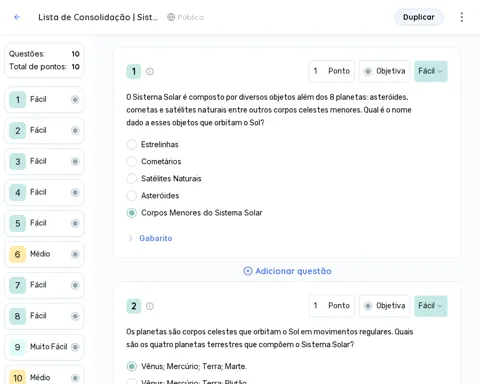
Task: Click the globe Pública visibility icon
Action: coord(171,17)
